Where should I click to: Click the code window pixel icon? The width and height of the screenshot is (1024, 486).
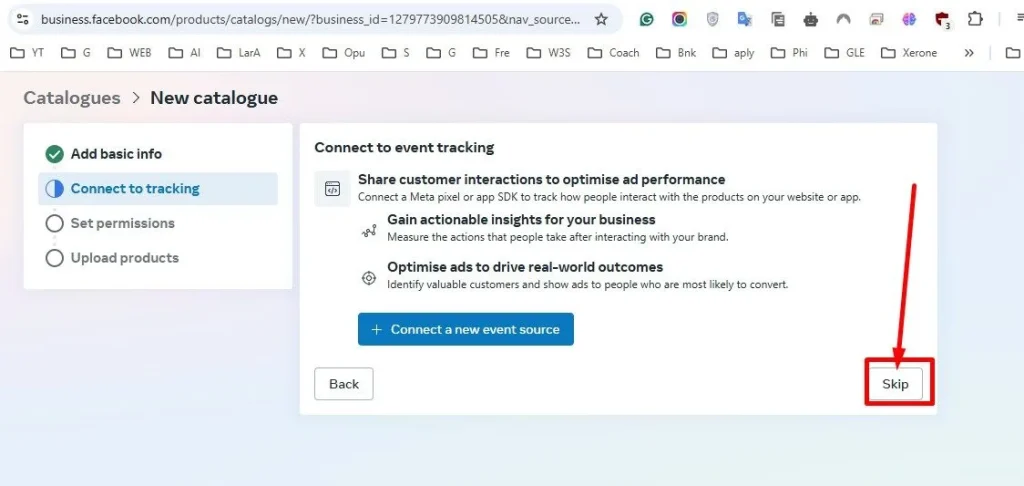point(332,189)
